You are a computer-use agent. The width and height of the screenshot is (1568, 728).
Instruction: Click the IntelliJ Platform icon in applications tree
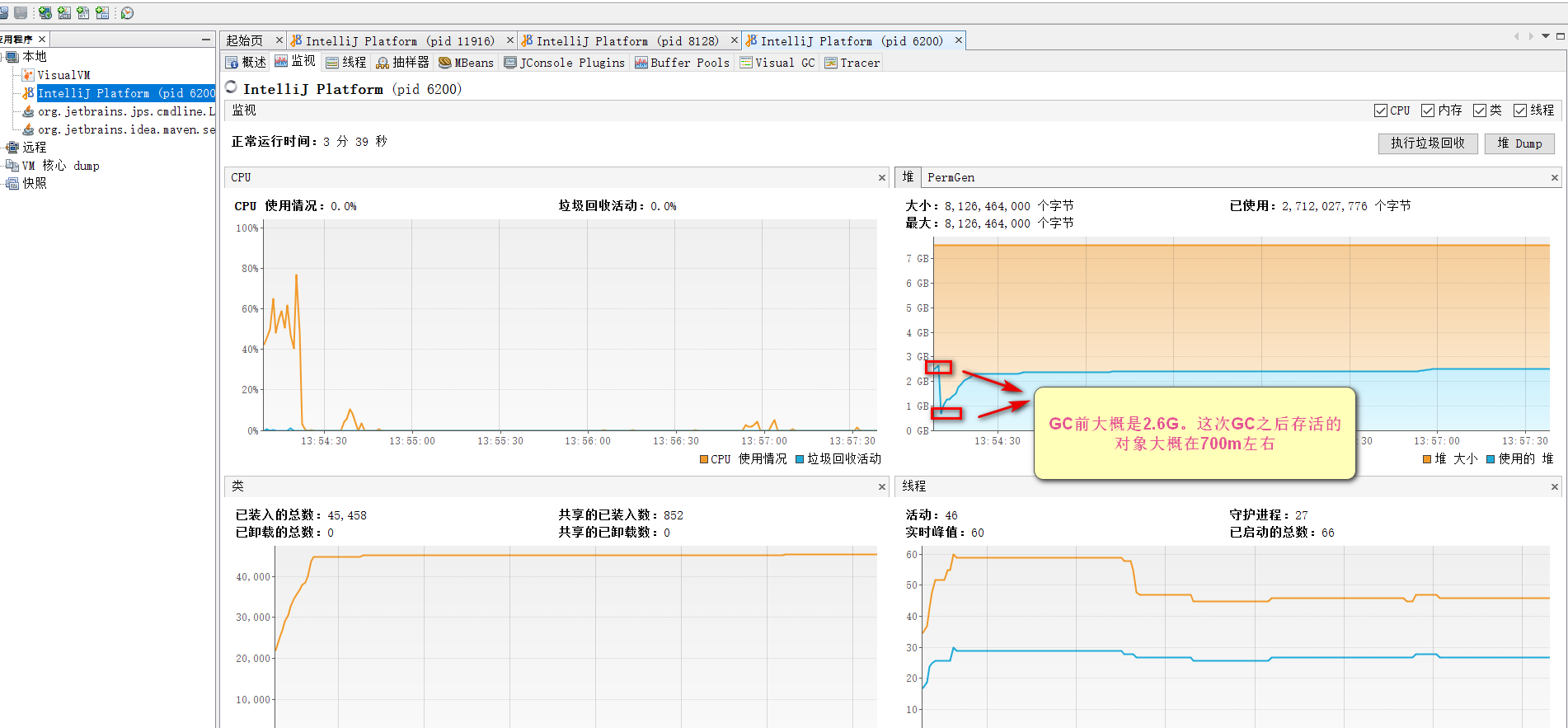[x=28, y=93]
